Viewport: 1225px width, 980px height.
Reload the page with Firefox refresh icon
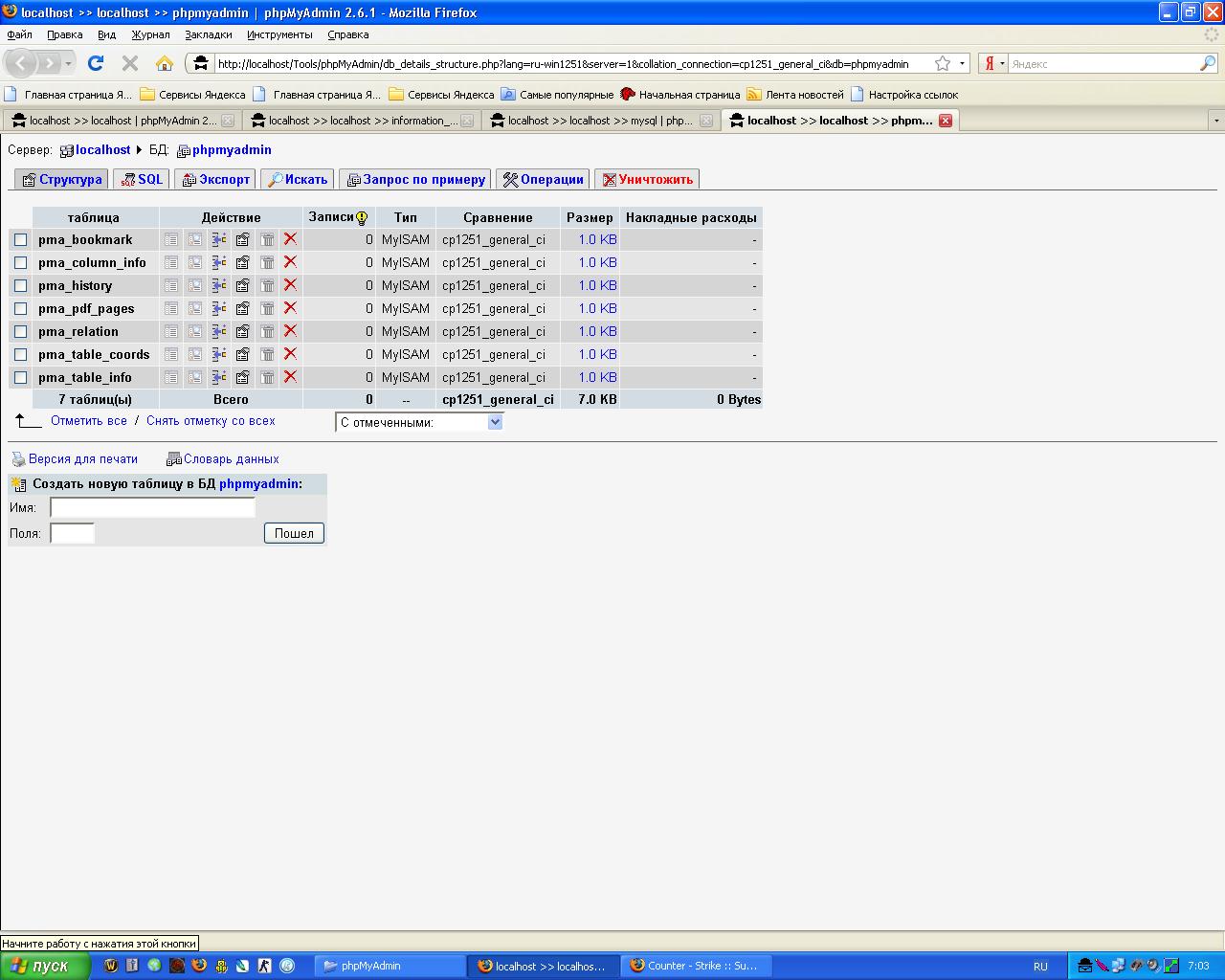[96, 63]
